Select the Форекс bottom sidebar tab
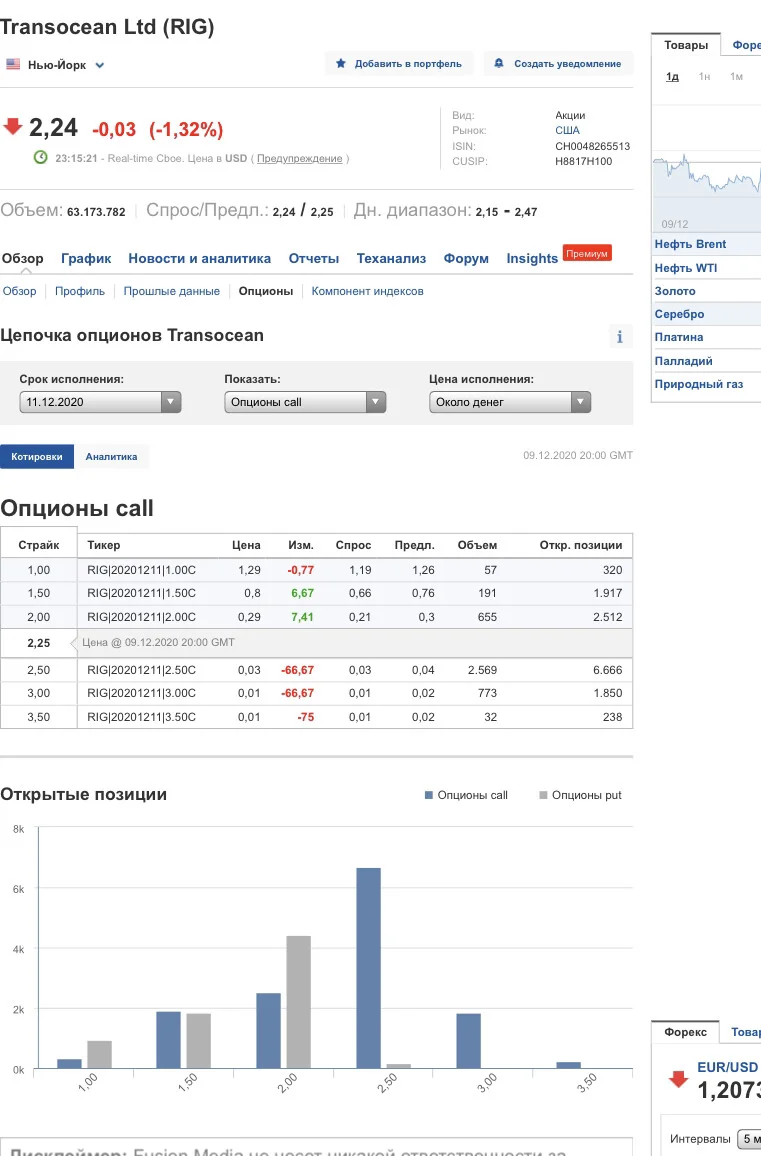Screen dimensions: 761x1156 click(685, 1032)
